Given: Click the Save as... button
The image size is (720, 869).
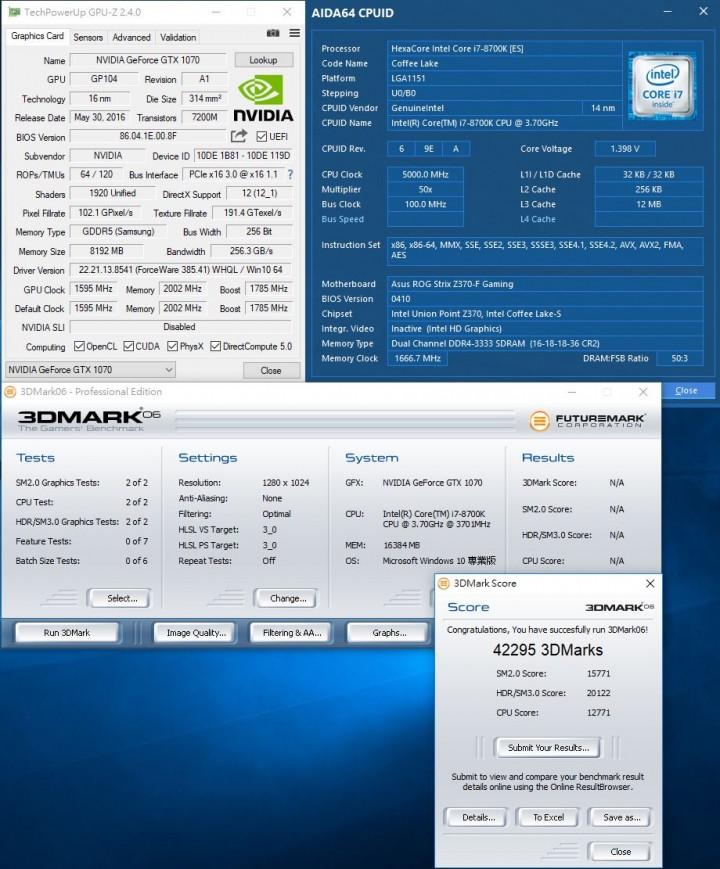Looking at the screenshot, I should pos(621,817).
